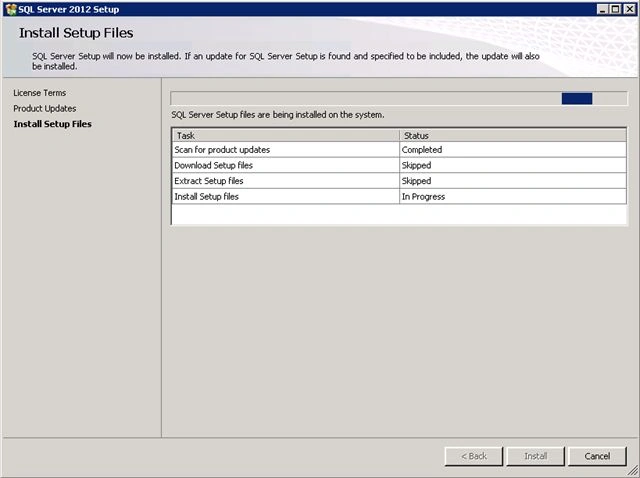Click the window resize grip corner
This screenshot has height=478, width=640.
[x=633, y=471]
